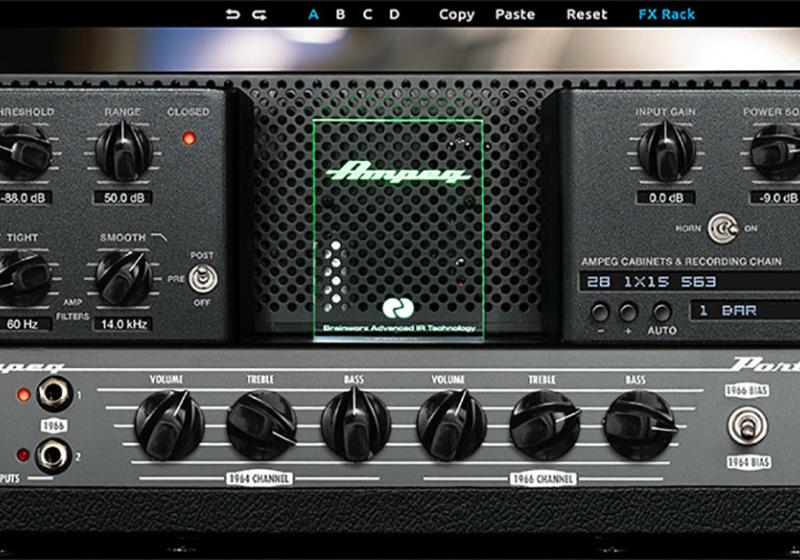Click the Paste button
Viewport: 800px width, 560px height.
coord(515,14)
